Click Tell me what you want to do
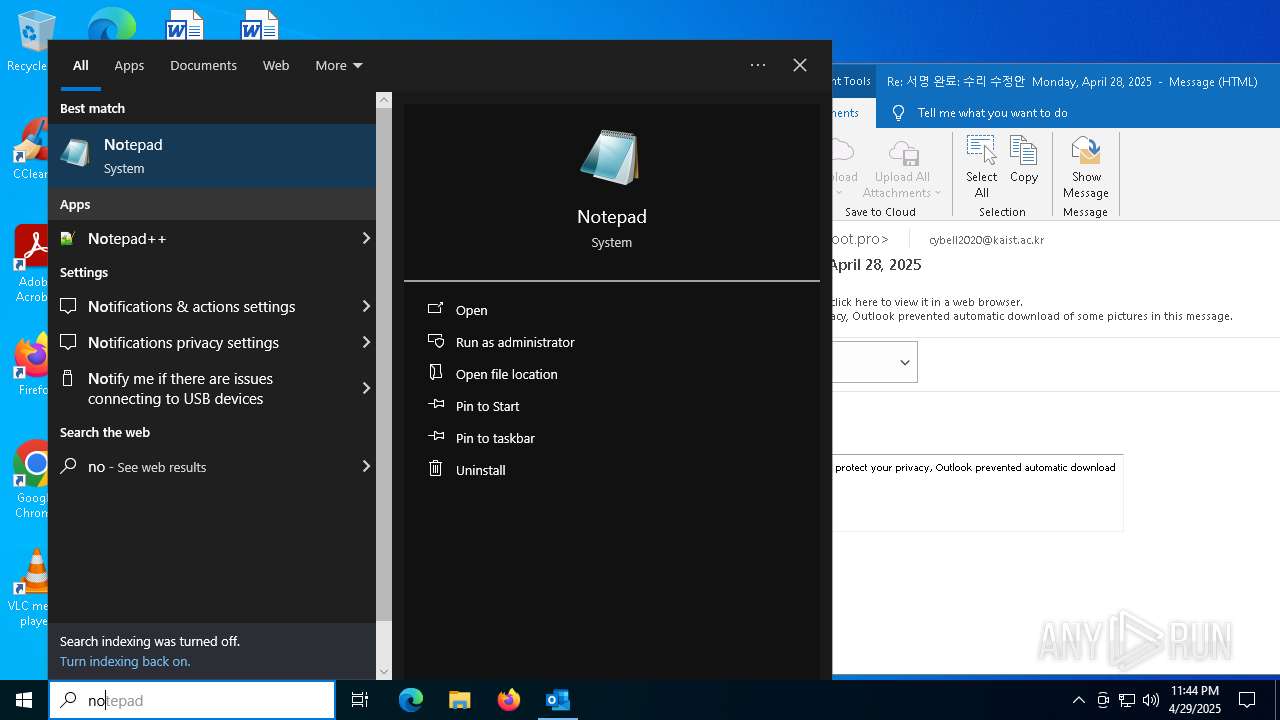Screen dimensions: 1280x720 (993, 113)
